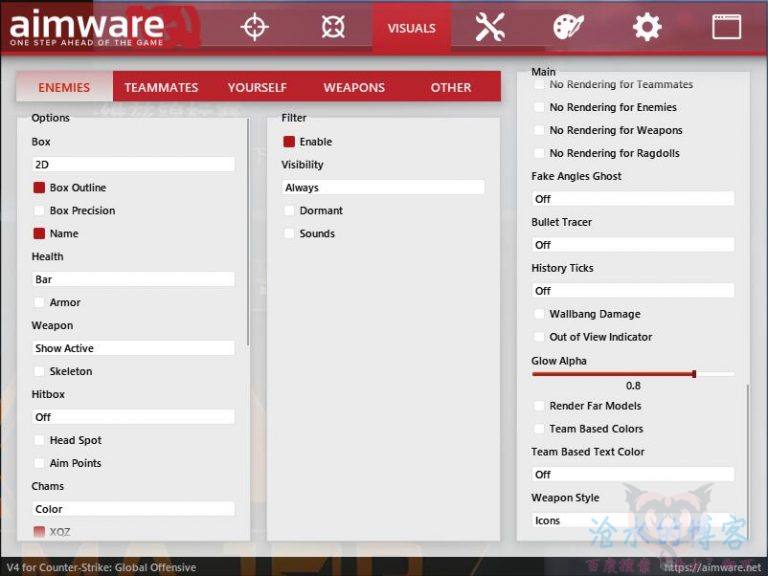This screenshot has width=768, height=576.
Task: Open the crosshair aimbot section icon
Action: point(255,27)
